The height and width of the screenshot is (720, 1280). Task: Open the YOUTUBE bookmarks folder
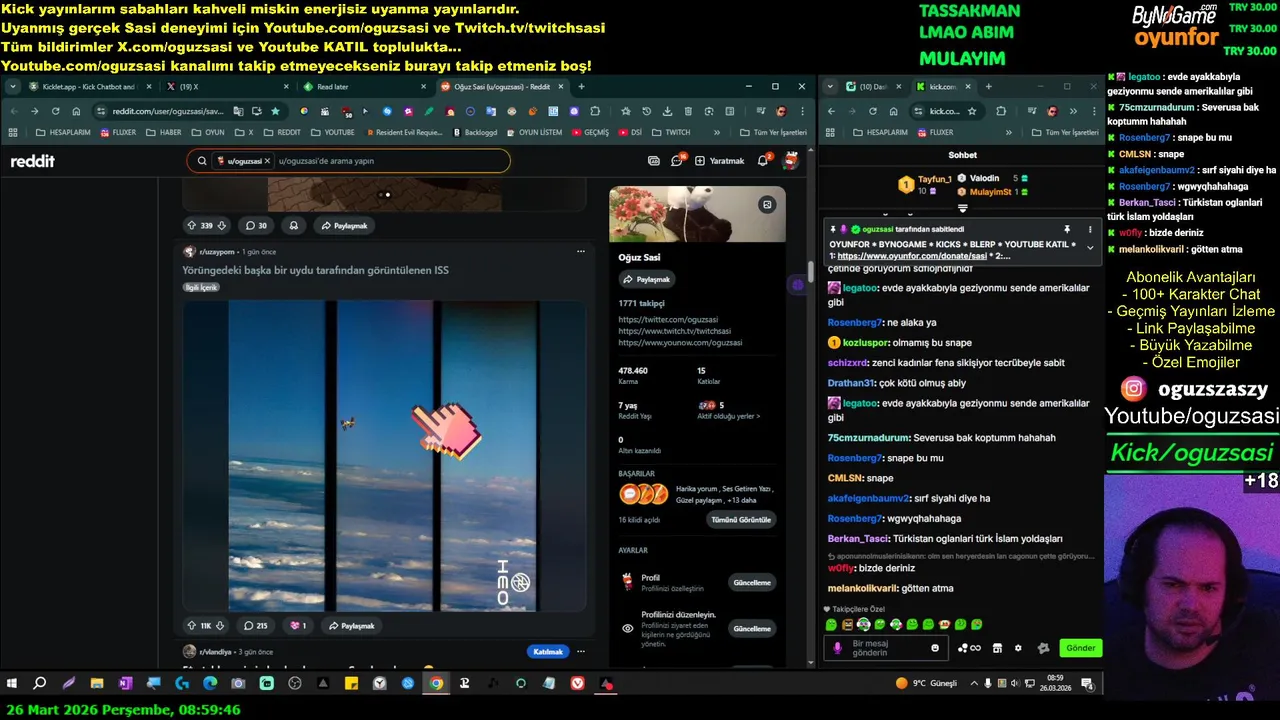[x=333, y=132]
